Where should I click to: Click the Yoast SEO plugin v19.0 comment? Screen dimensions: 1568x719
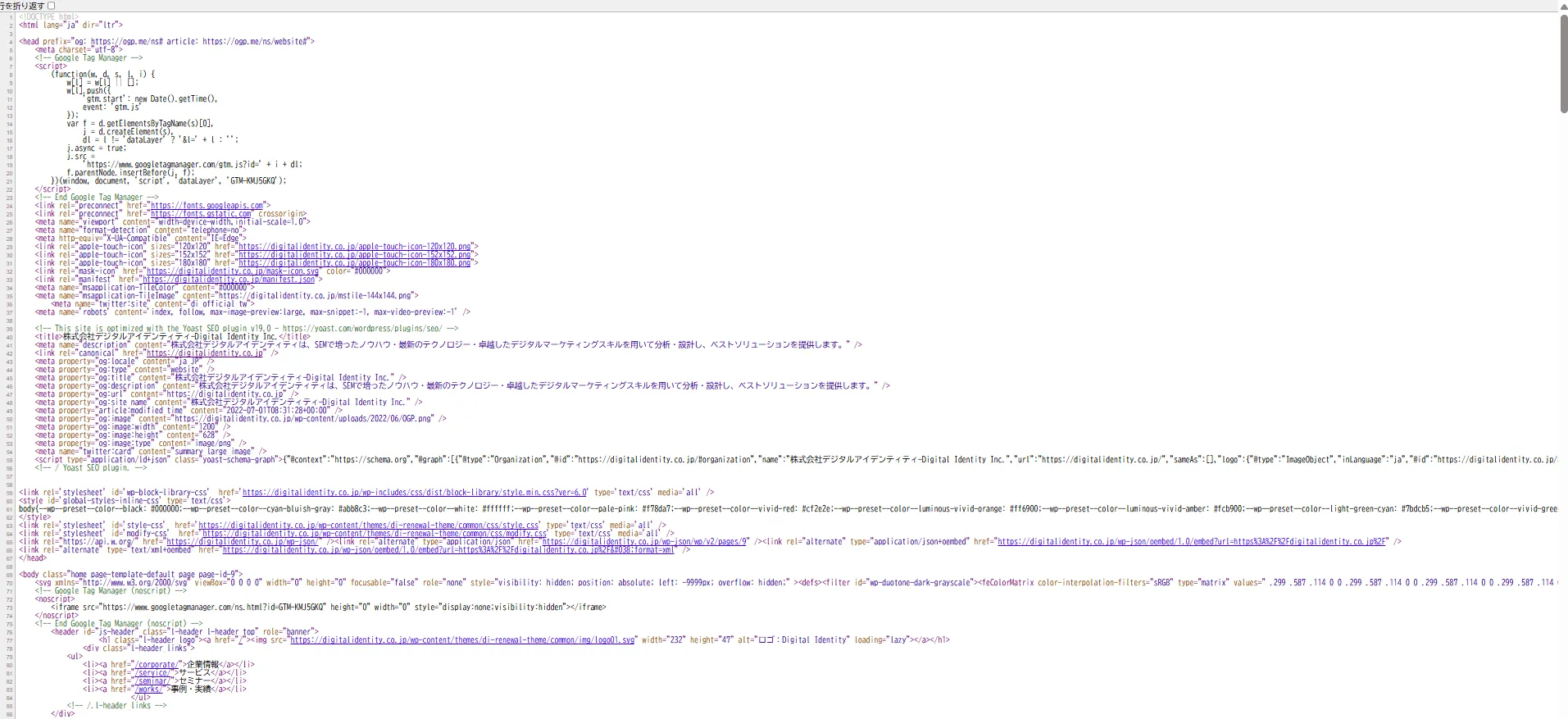coord(247,329)
